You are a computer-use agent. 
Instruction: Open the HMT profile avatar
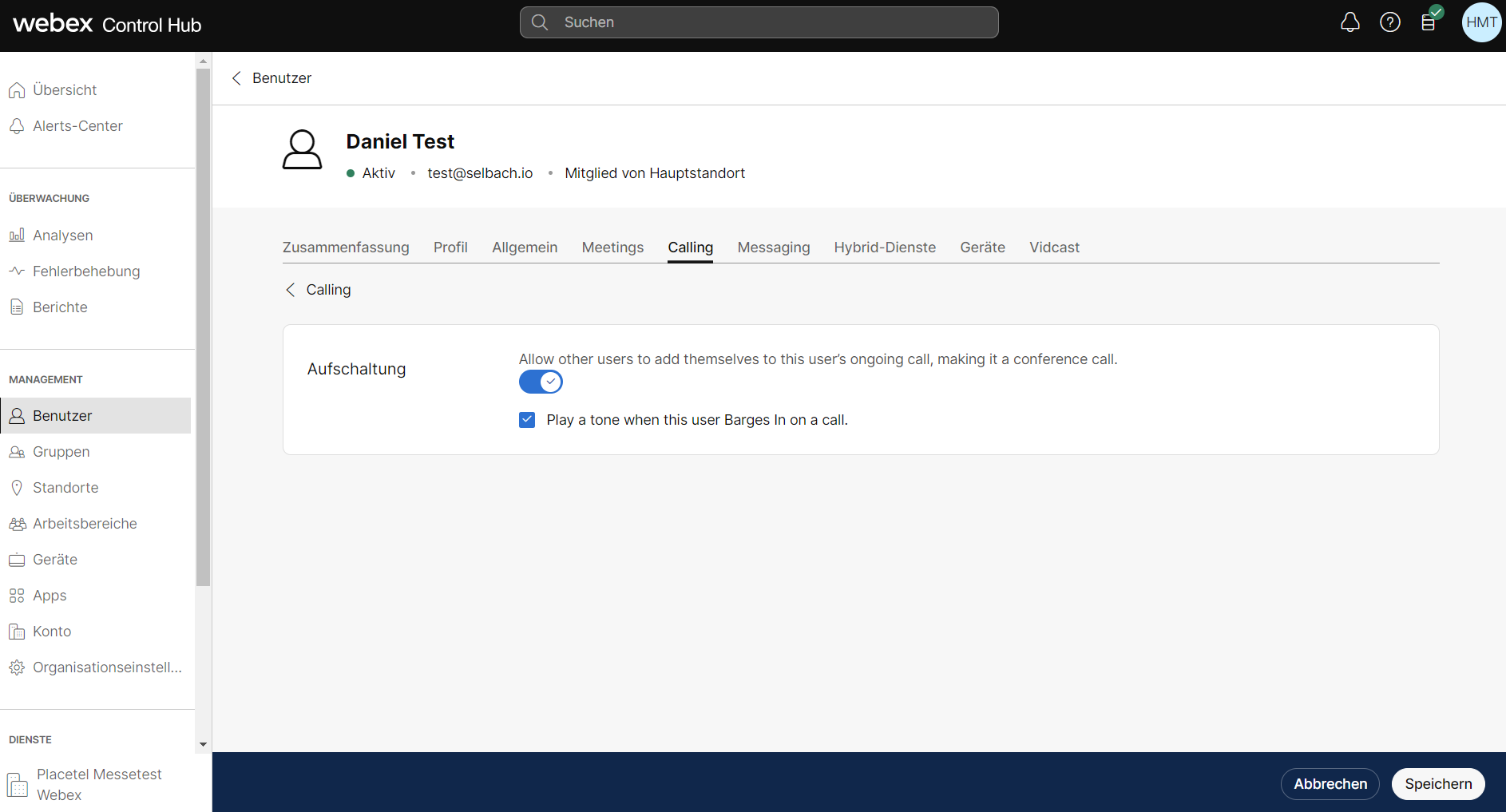point(1480,22)
